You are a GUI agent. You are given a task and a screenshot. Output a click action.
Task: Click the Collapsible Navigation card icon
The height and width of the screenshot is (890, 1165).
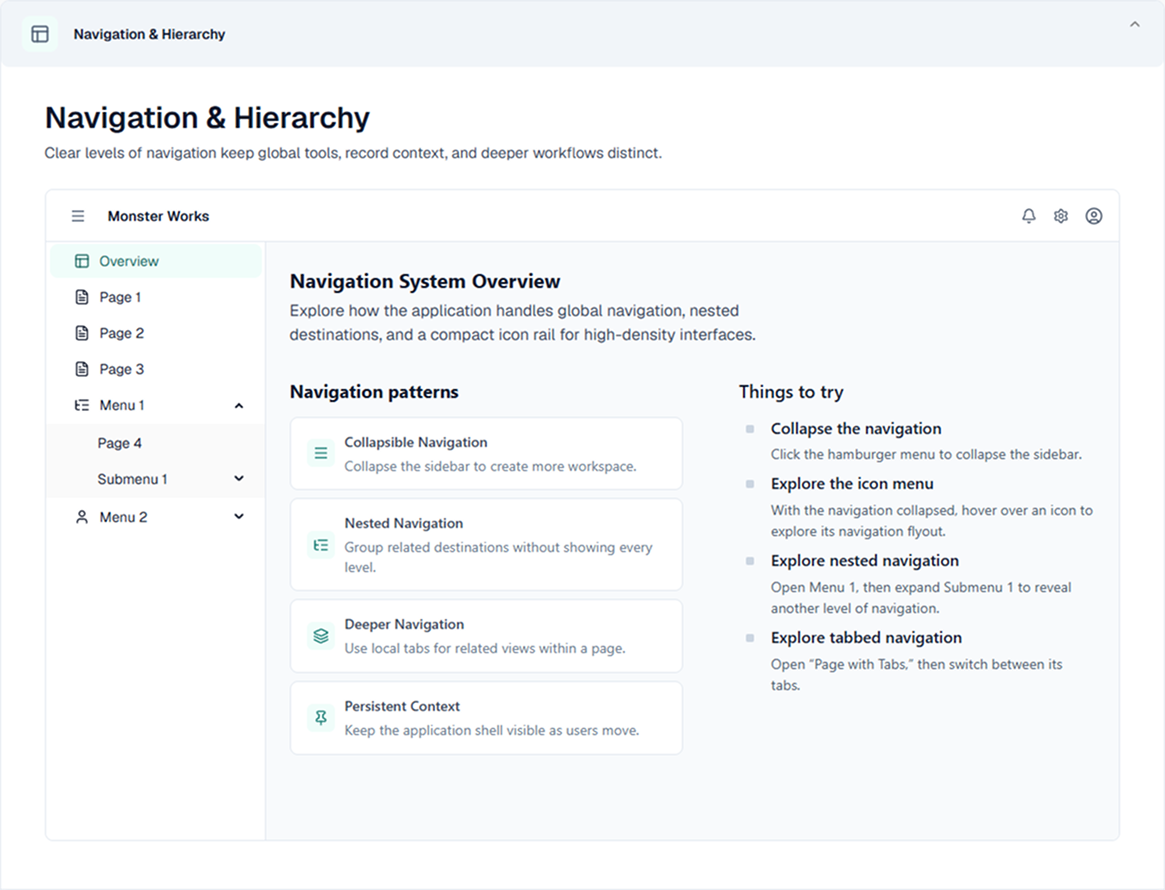[x=321, y=452]
